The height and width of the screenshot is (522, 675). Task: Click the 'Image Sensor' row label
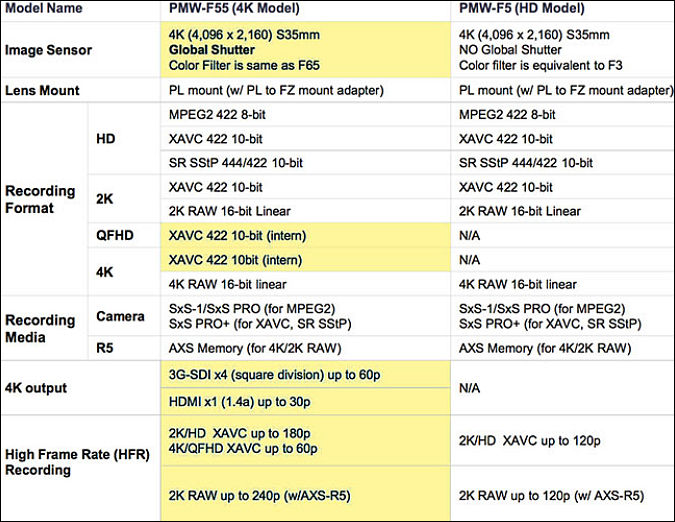pyautogui.click(x=48, y=50)
